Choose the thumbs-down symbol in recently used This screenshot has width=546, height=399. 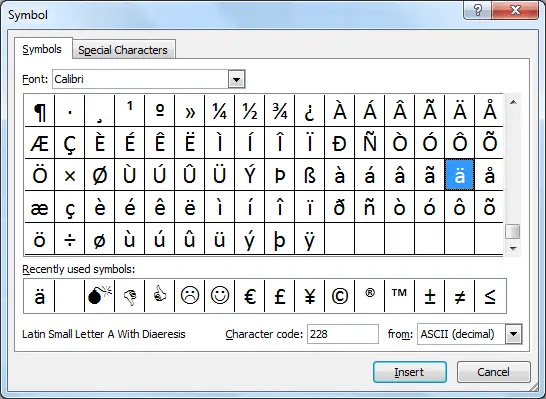click(130, 296)
